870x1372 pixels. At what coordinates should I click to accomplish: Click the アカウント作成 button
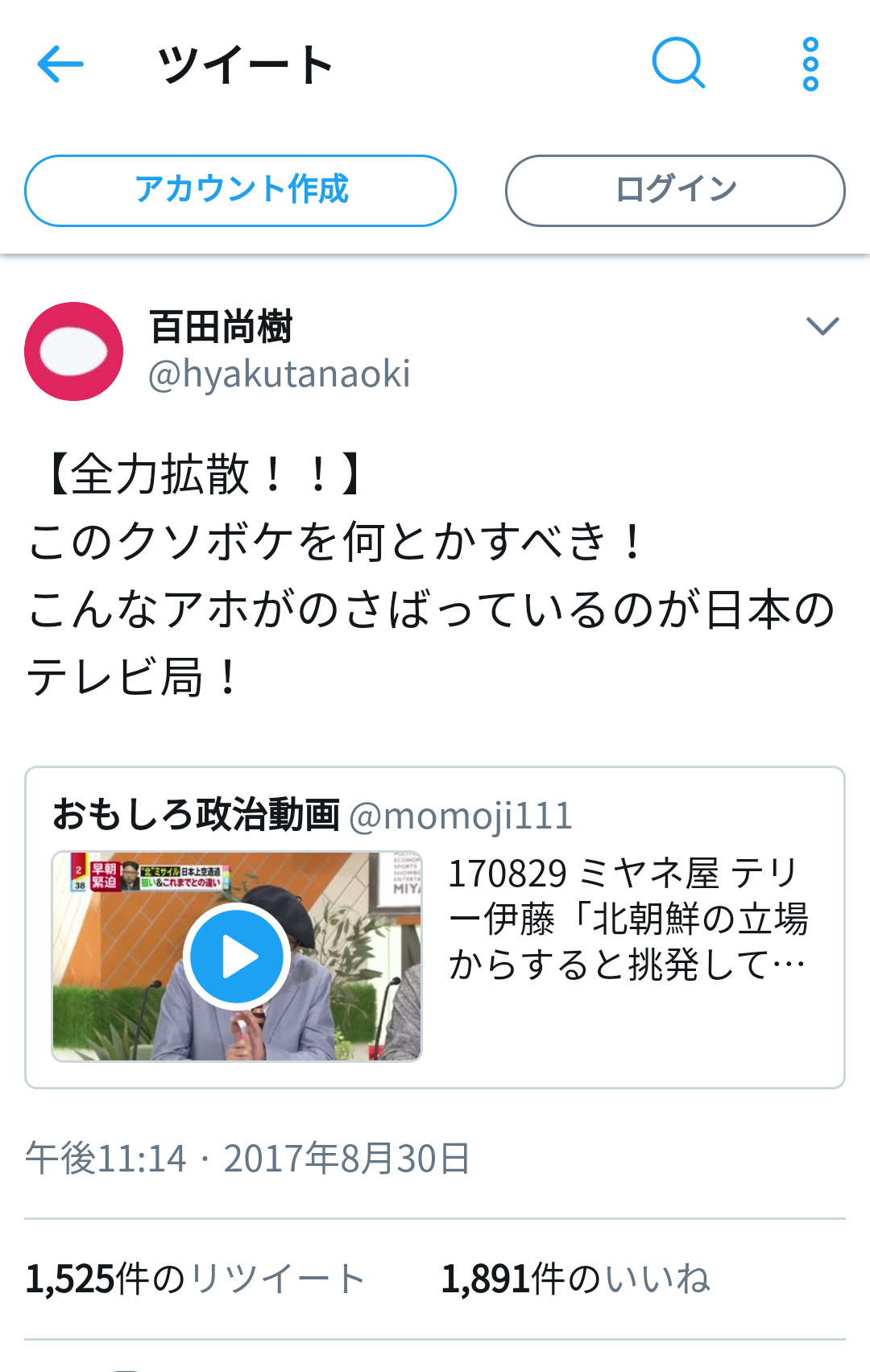(x=240, y=191)
